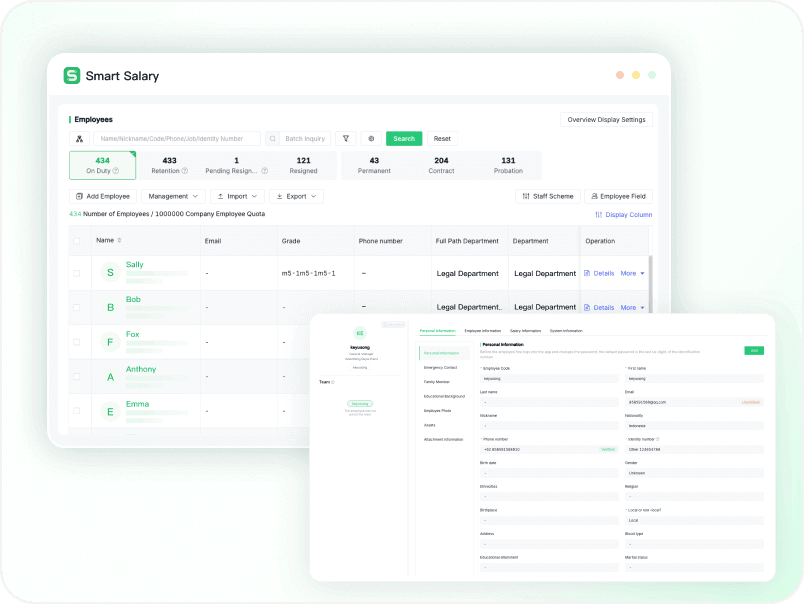Click Anthony's avatar circle A

(110, 377)
